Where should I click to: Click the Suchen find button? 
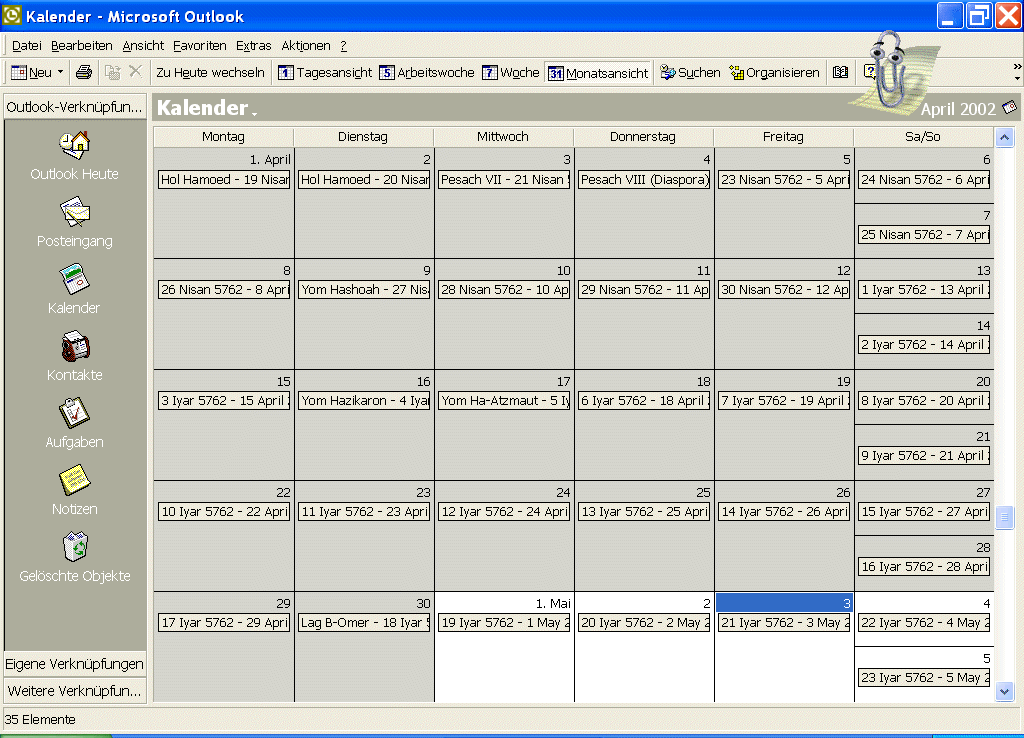[x=690, y=72]
